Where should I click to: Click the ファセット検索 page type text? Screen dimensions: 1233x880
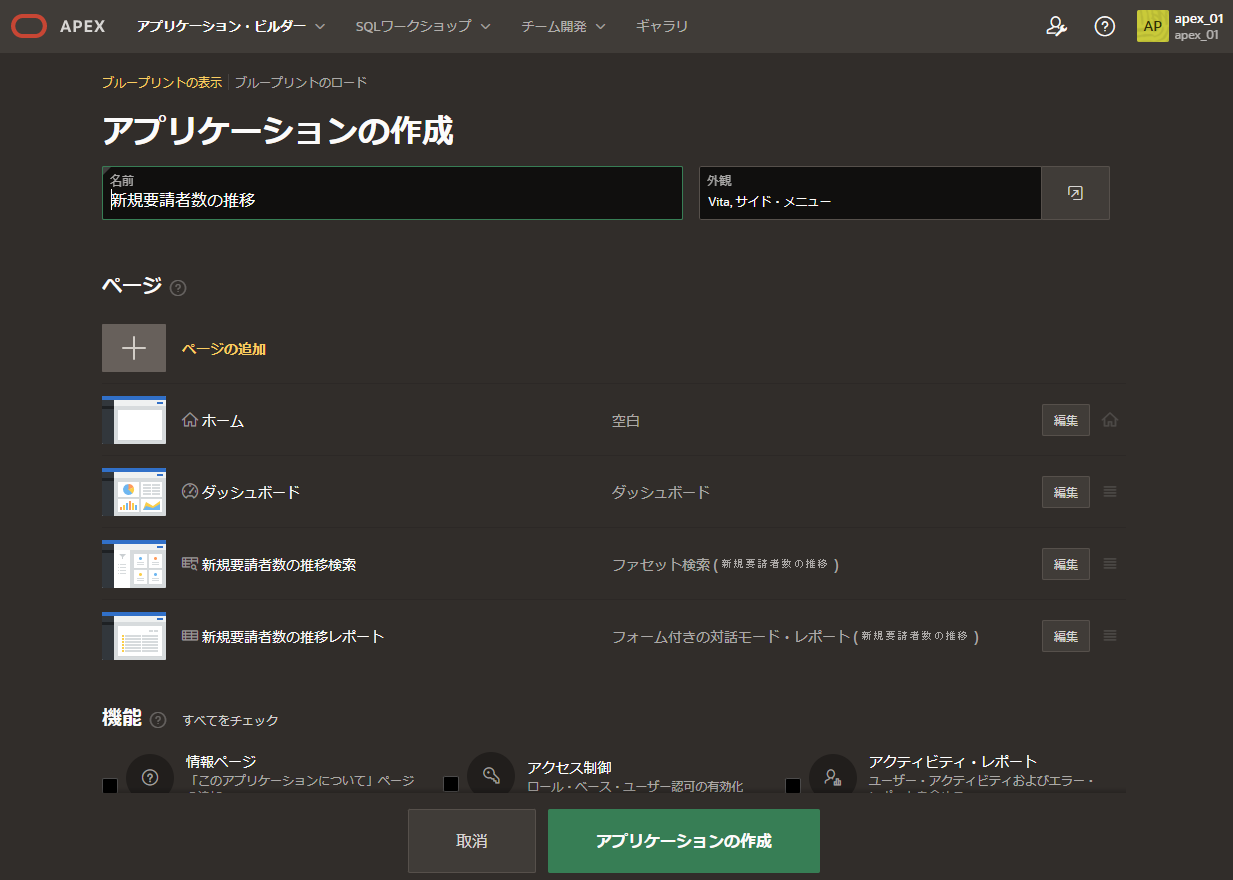click(x=661, y=564)
